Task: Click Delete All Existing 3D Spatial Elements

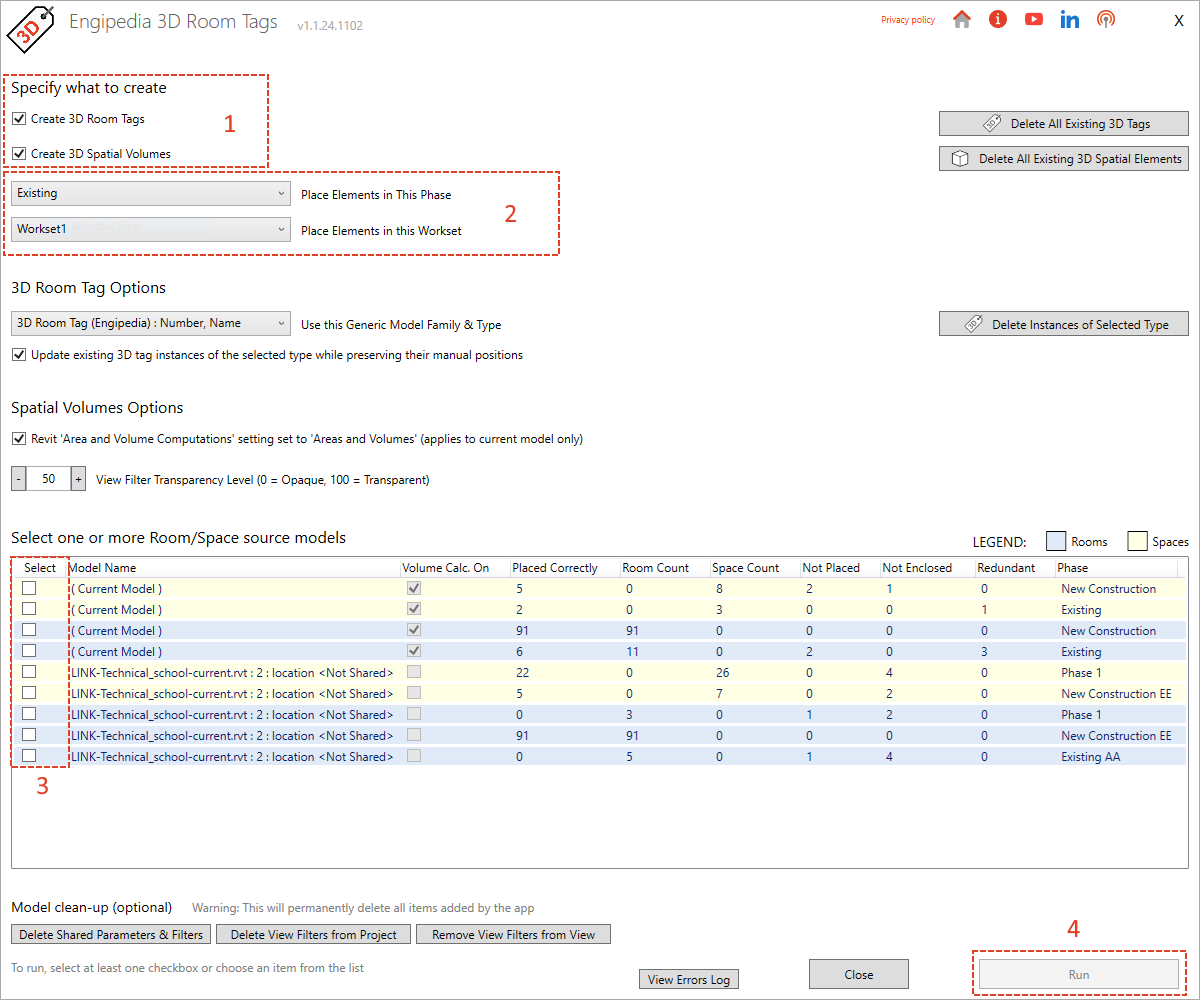Action: point(1064,158)
